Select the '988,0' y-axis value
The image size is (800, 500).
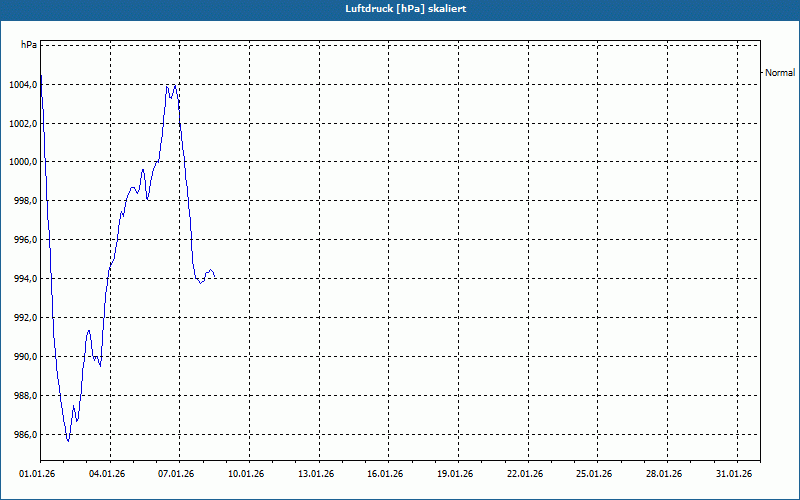(25, 396)
